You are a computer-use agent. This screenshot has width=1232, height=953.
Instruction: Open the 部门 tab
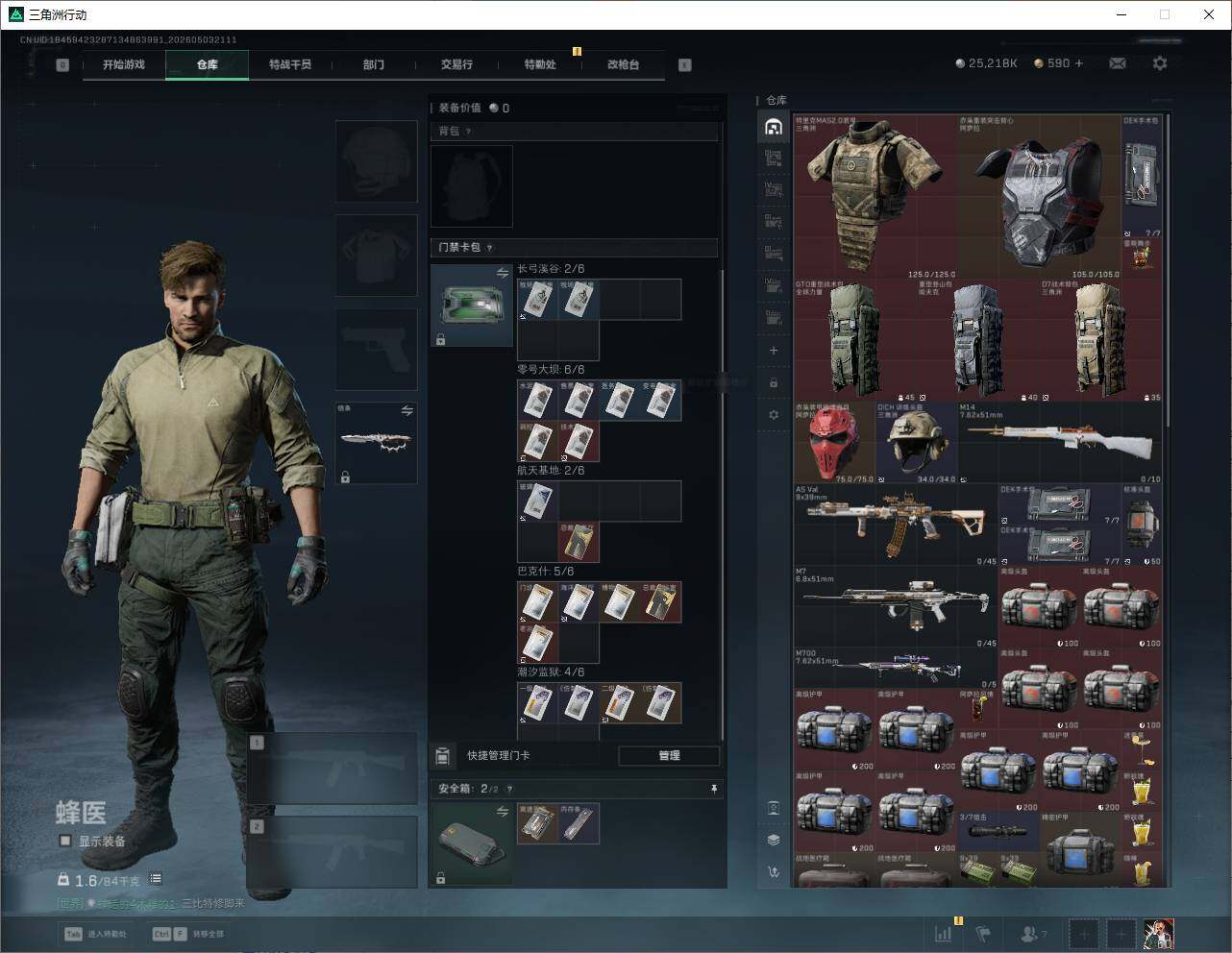point(374,64)
